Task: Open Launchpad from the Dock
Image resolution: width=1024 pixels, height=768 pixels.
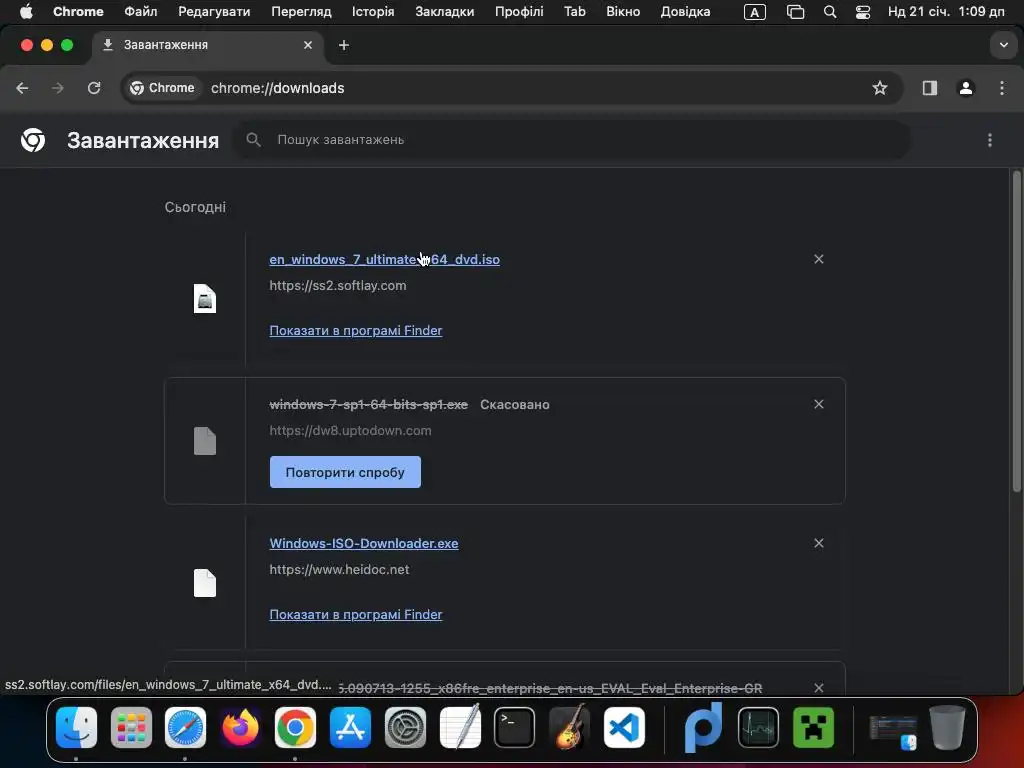Action: pyautogui.click(x=131, y=728)
